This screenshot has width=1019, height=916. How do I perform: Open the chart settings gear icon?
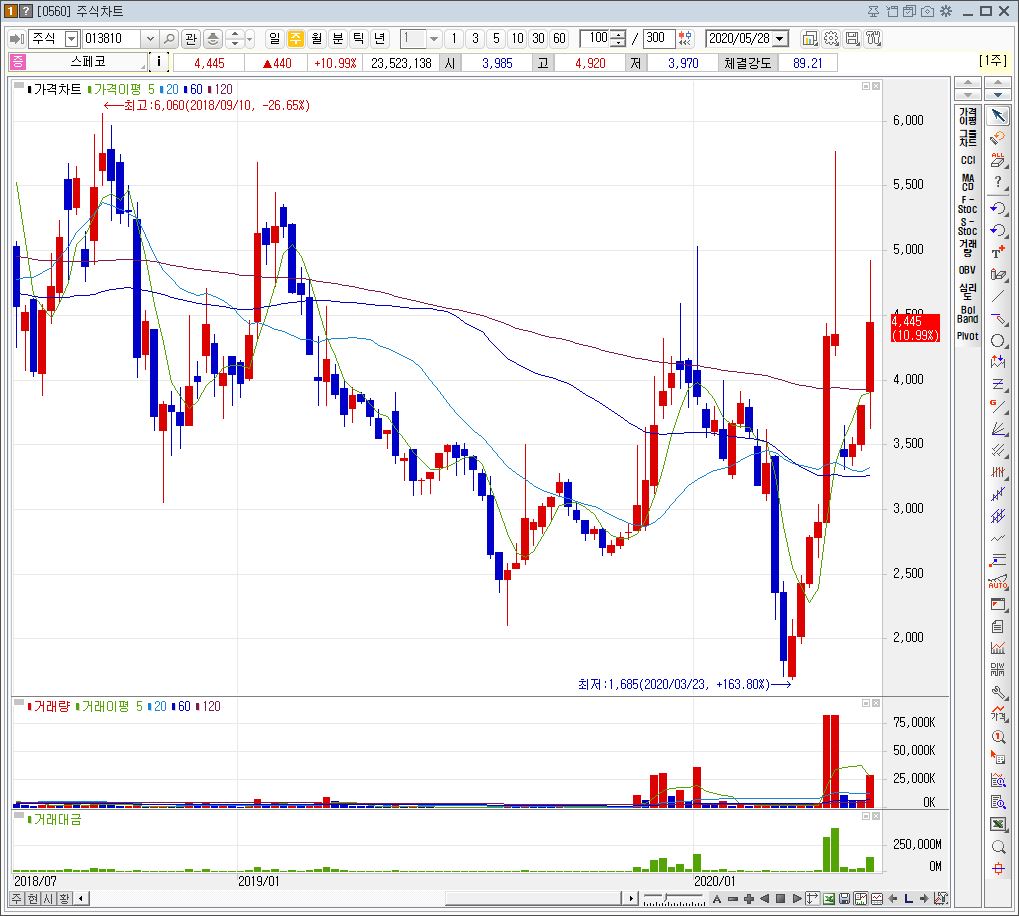832,37
